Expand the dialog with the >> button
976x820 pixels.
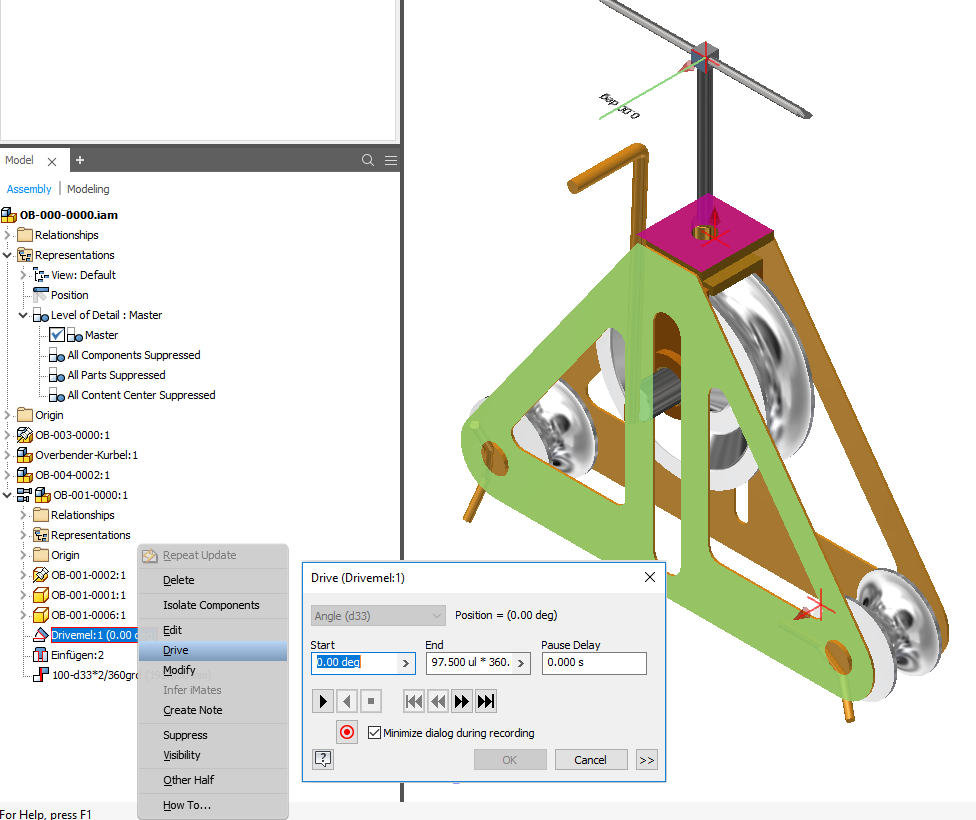(x=646, y=760)
